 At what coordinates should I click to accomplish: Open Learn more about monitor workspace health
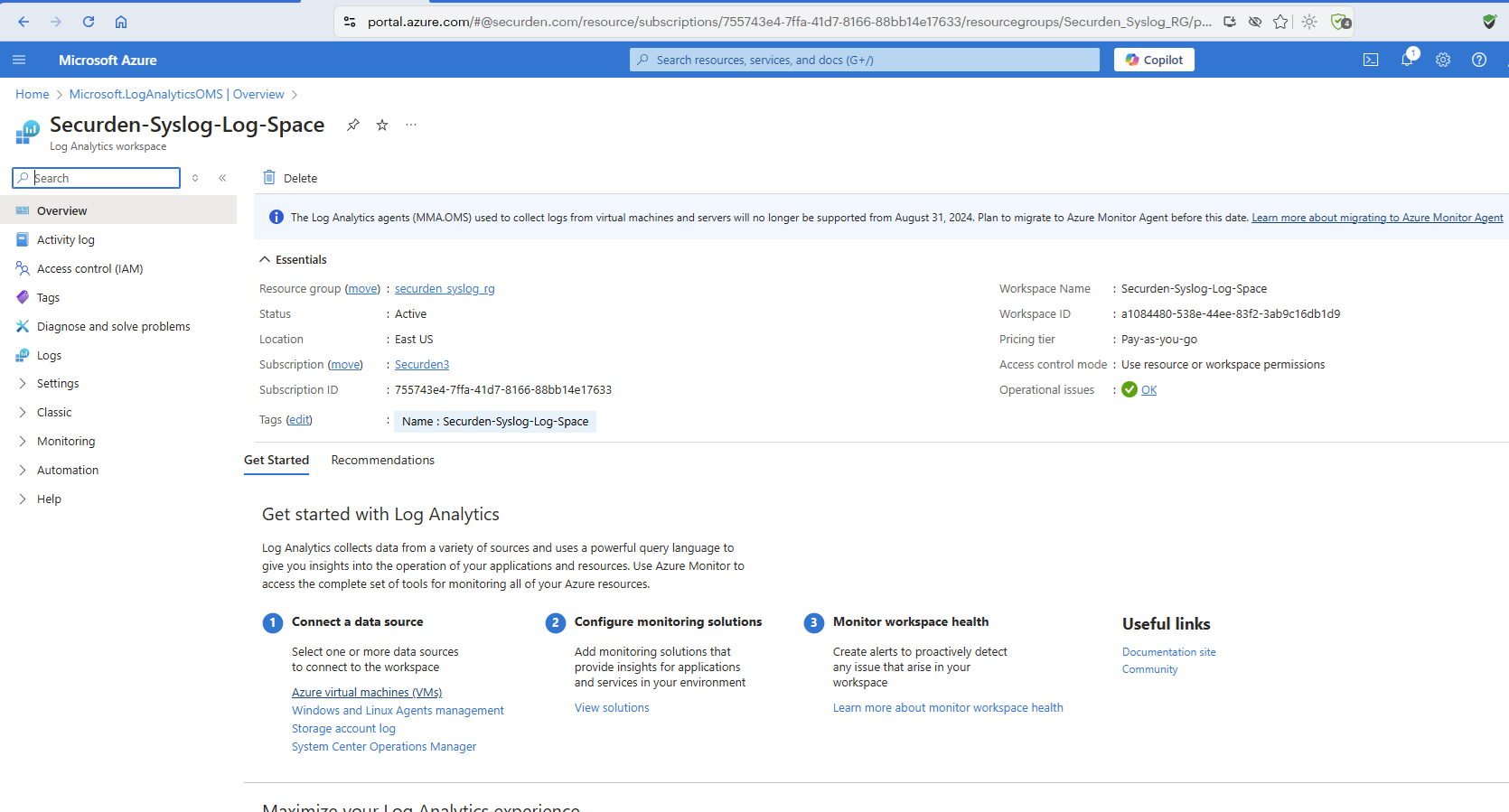[948, 708]
